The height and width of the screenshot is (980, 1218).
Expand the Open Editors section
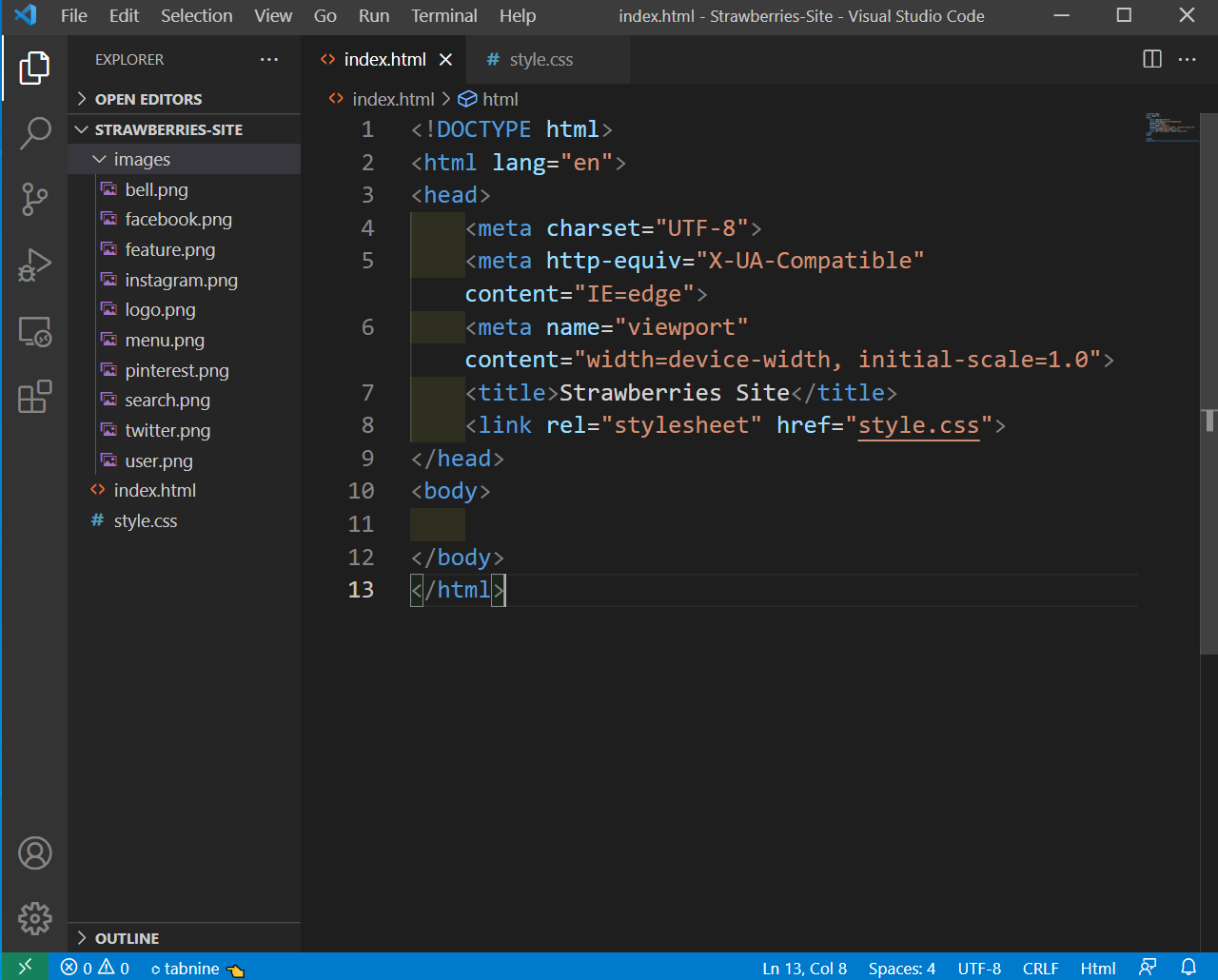click(185, 99)
